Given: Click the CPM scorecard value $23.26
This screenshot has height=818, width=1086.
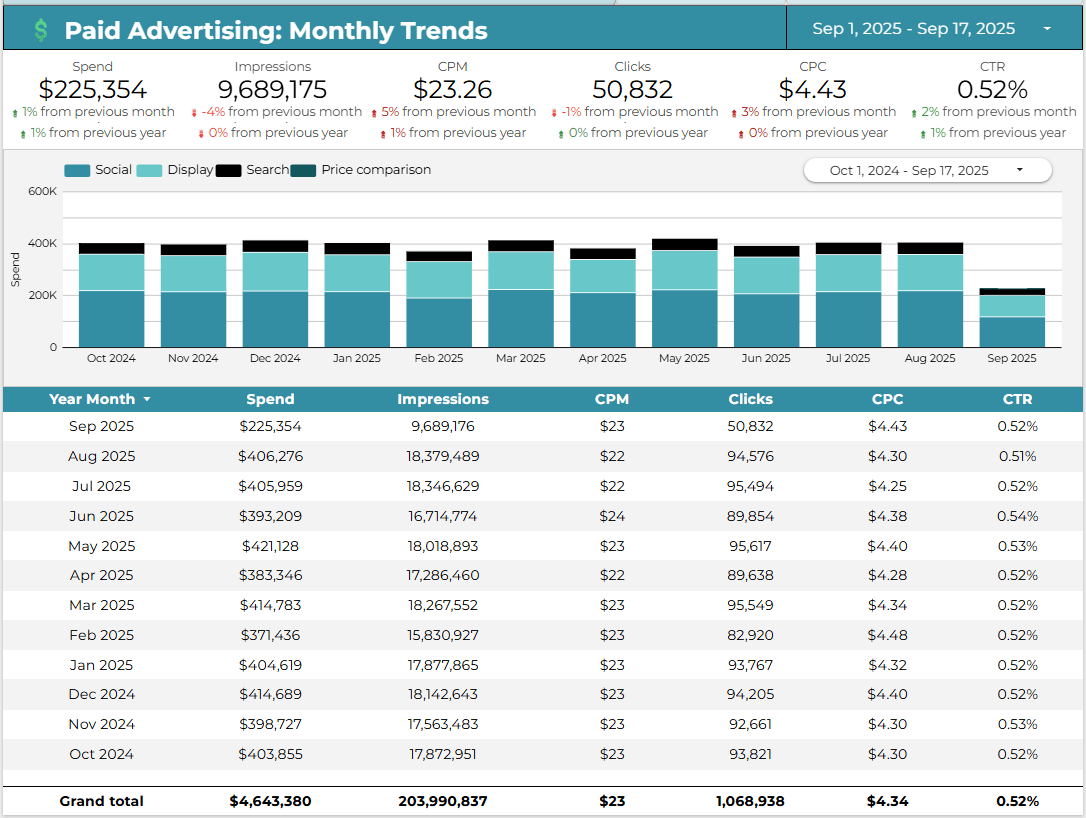Looking at the screenshot, I should [x=452, y=89].
